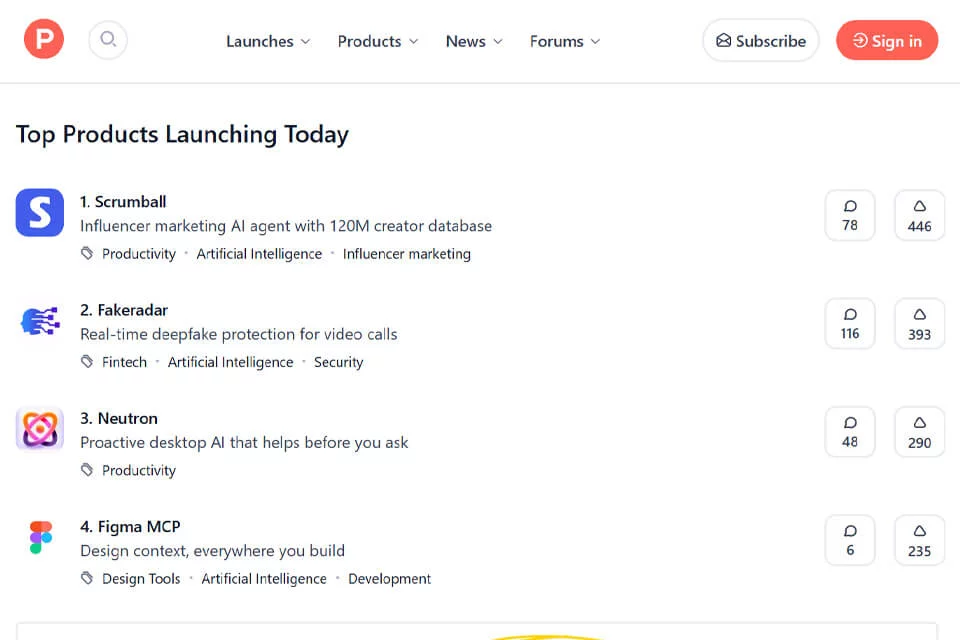
Task: Open the Launches dropdown menu
Action: click(268, 41)
